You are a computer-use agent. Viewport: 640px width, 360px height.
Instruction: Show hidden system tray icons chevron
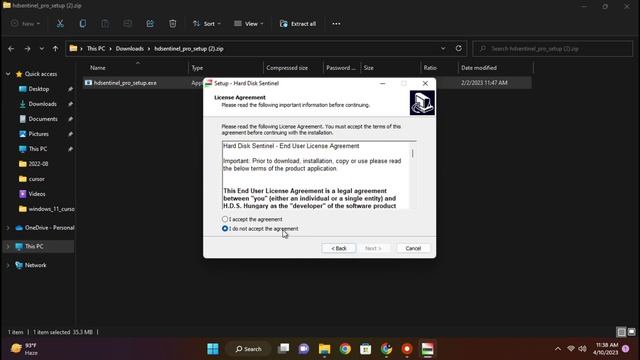click(x=558, y=349)
